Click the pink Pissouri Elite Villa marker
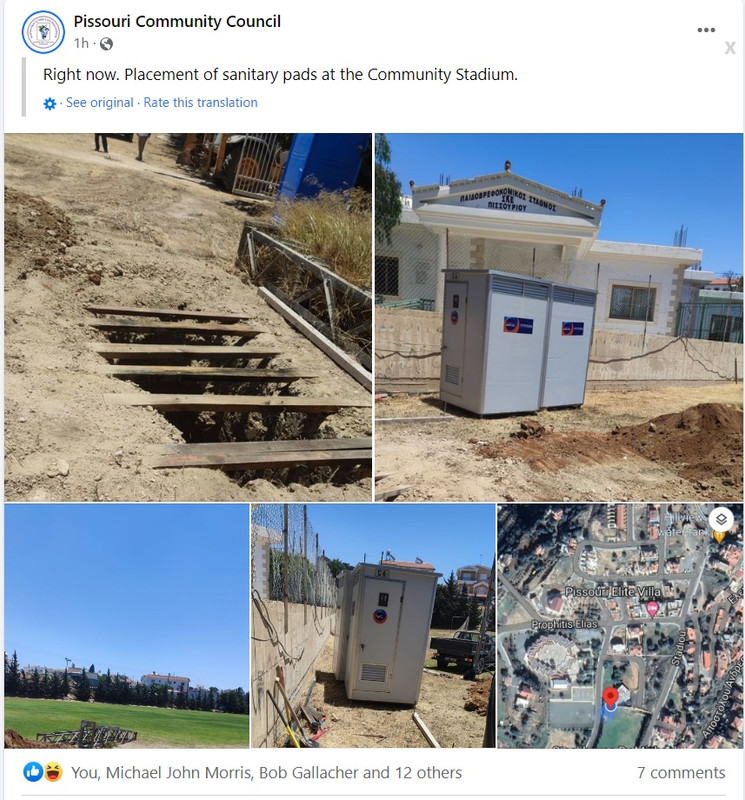The image size is (745, 800). pos(652,609)
